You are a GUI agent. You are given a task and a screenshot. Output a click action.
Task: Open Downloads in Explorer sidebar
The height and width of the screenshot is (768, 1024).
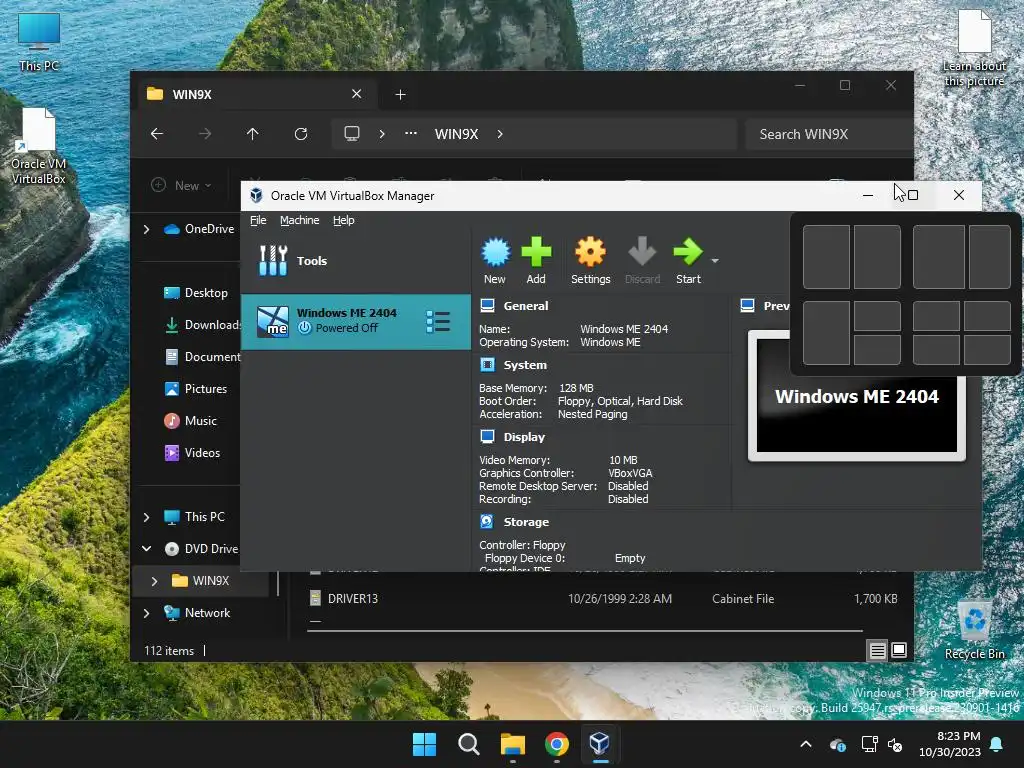(202, 325)
